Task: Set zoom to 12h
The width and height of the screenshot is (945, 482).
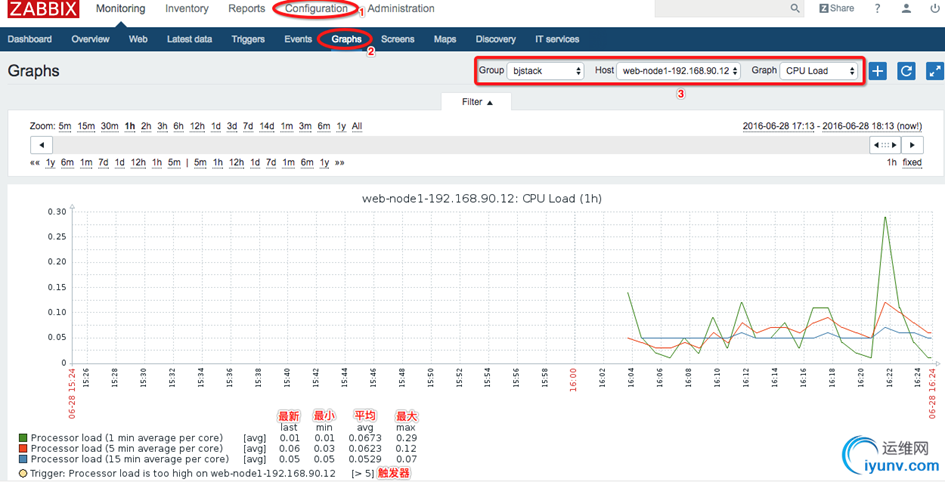Action: coord(198,127)
